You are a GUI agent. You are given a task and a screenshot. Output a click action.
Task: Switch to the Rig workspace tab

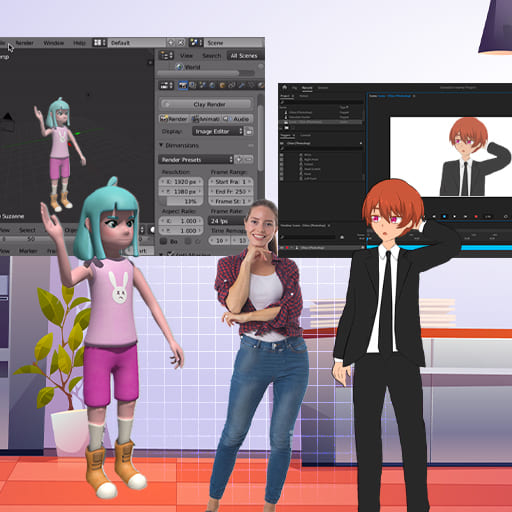(x=294, y=88)
